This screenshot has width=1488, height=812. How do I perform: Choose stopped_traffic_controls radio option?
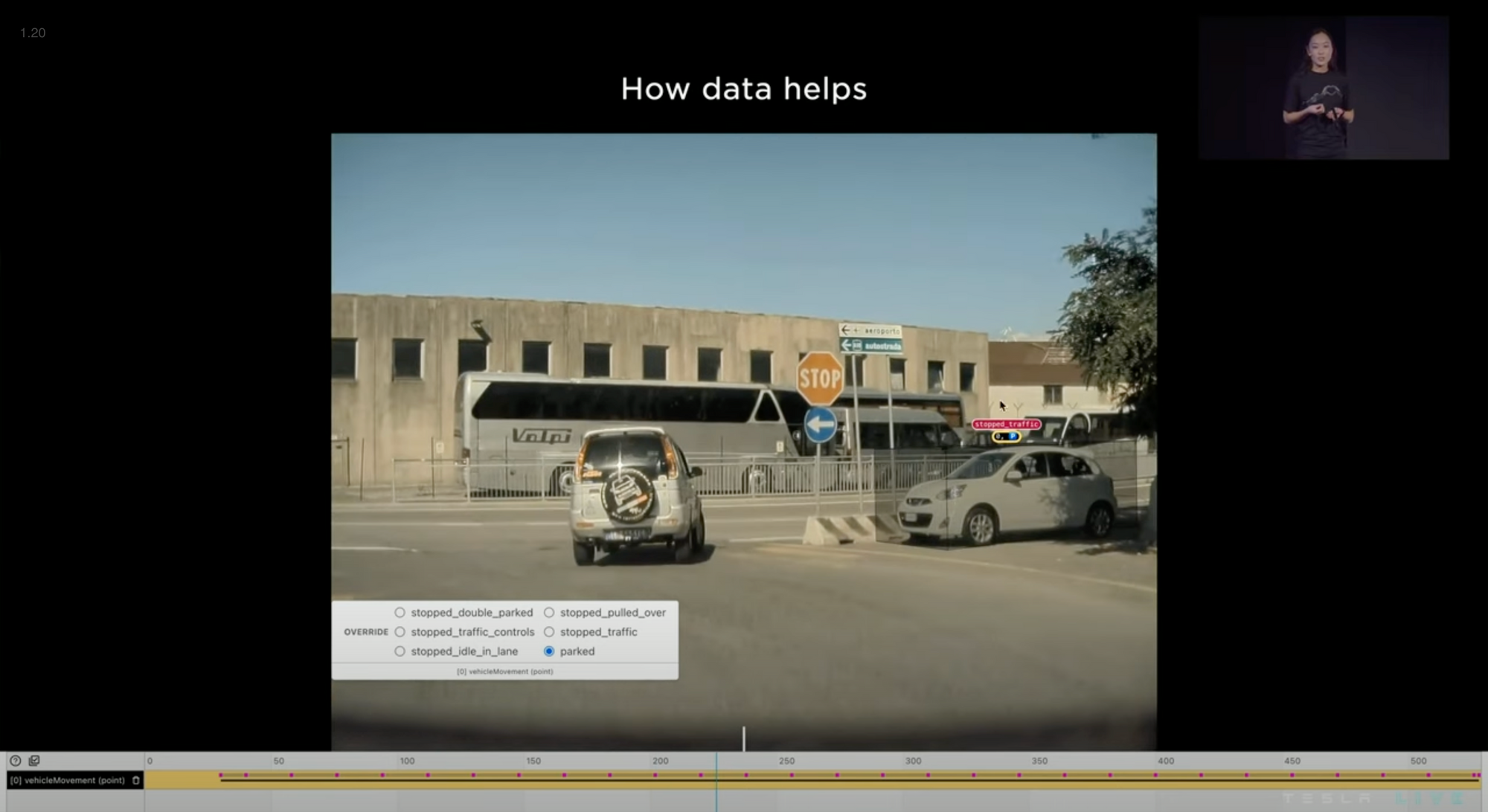pos(400,632)
